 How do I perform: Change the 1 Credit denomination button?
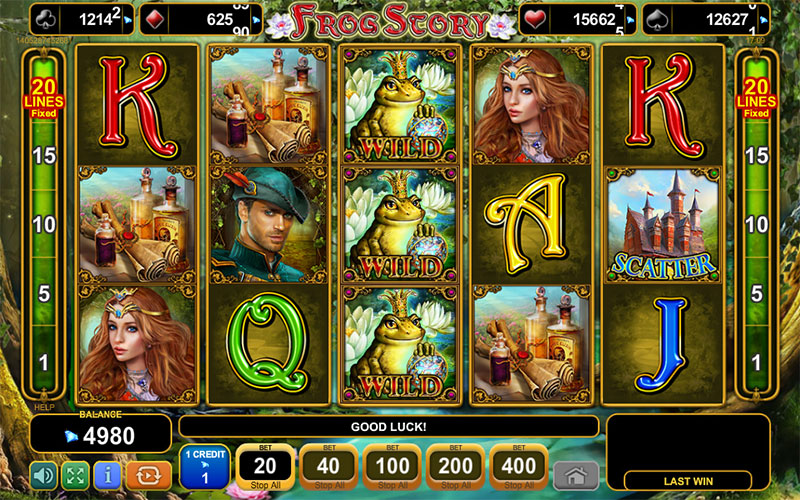pyautogui.click(x=205, y=467)
